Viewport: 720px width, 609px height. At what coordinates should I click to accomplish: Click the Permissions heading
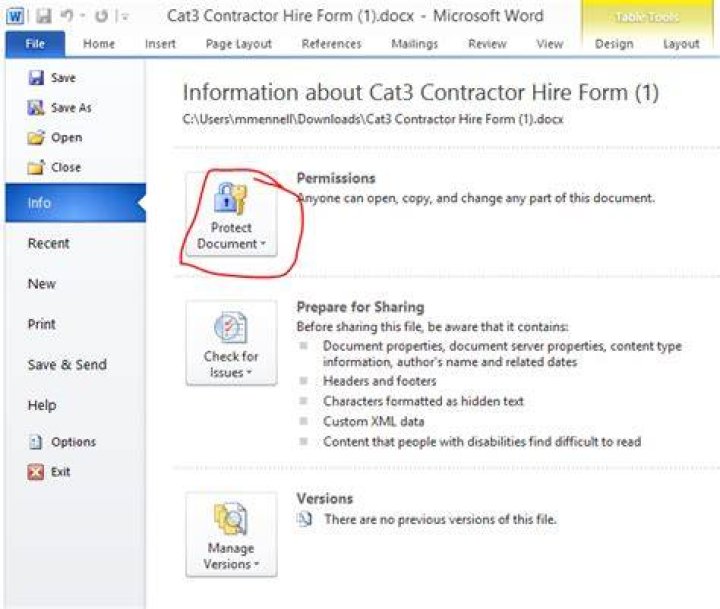pyautogui.click(x=336, y=178)
